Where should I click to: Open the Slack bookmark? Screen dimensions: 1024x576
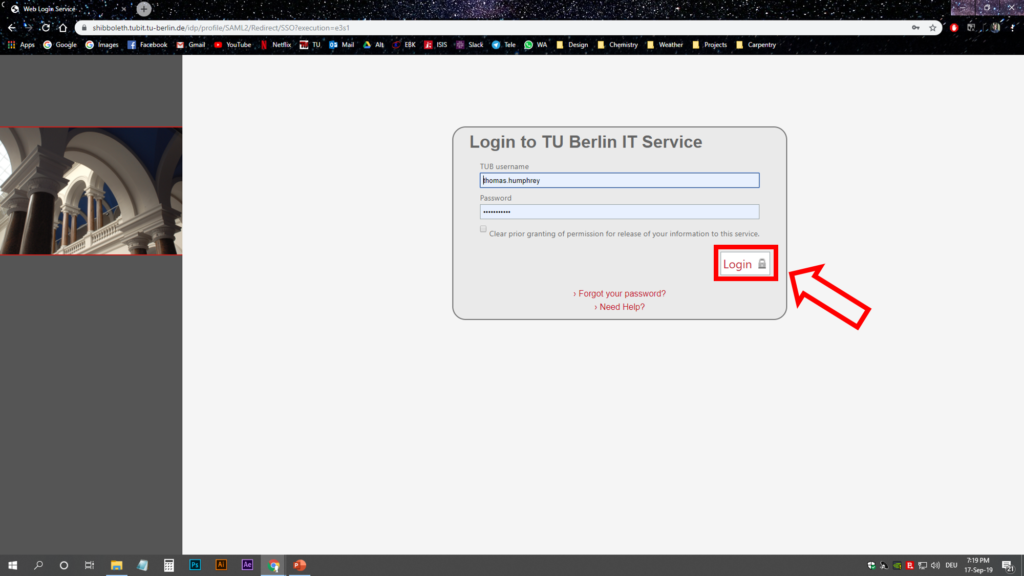tap(469, 45)
